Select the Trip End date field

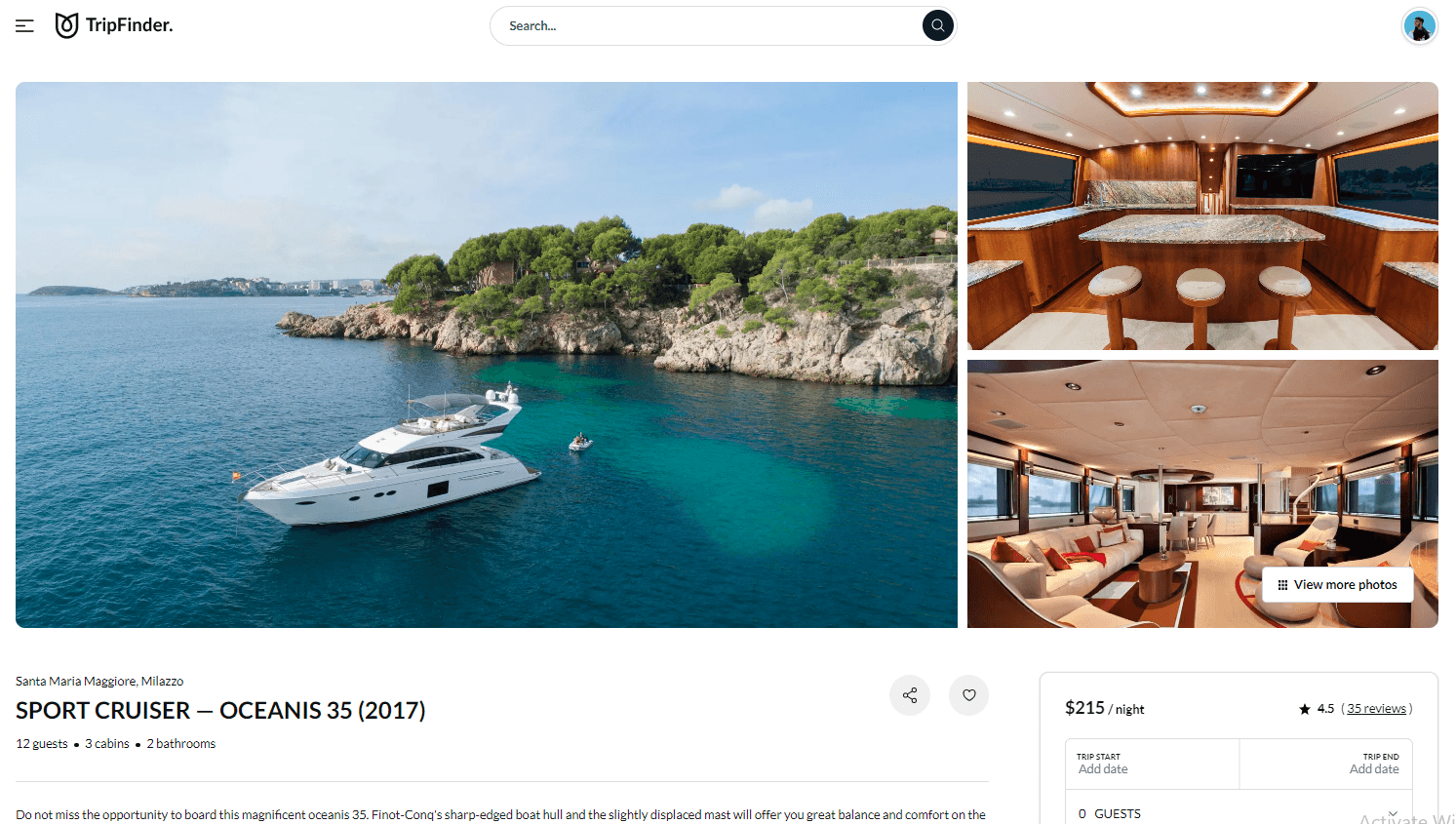(1326, 764)
